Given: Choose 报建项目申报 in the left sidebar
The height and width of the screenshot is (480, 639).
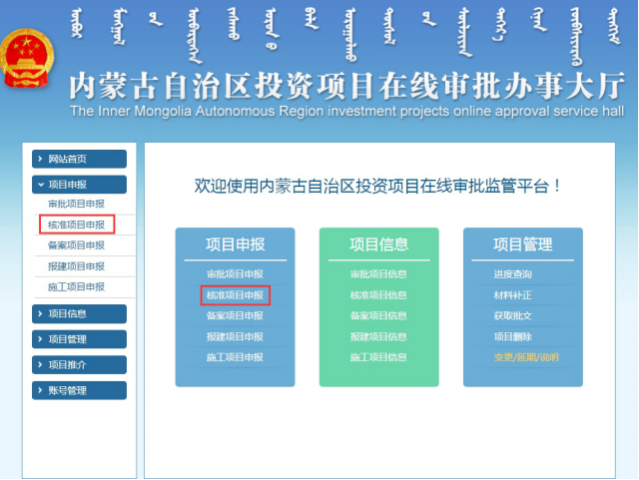Looking at the screenshot, I should point(76,266).
